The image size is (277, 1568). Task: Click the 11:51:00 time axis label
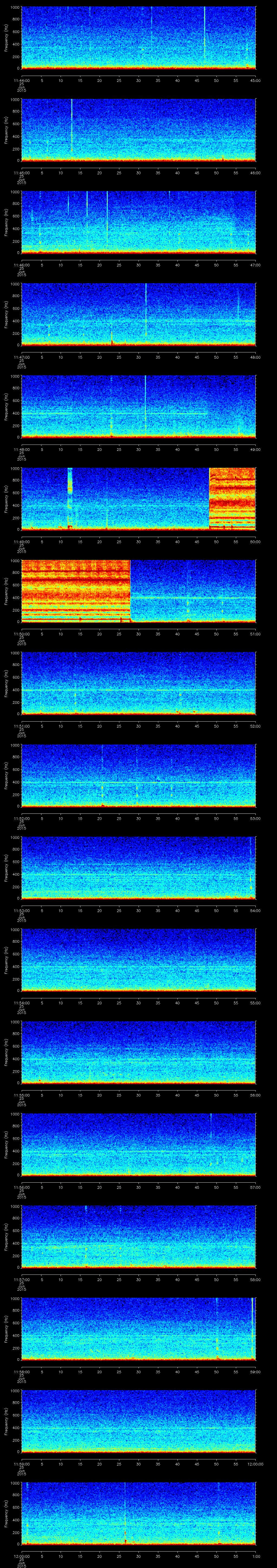coord(21,726)
